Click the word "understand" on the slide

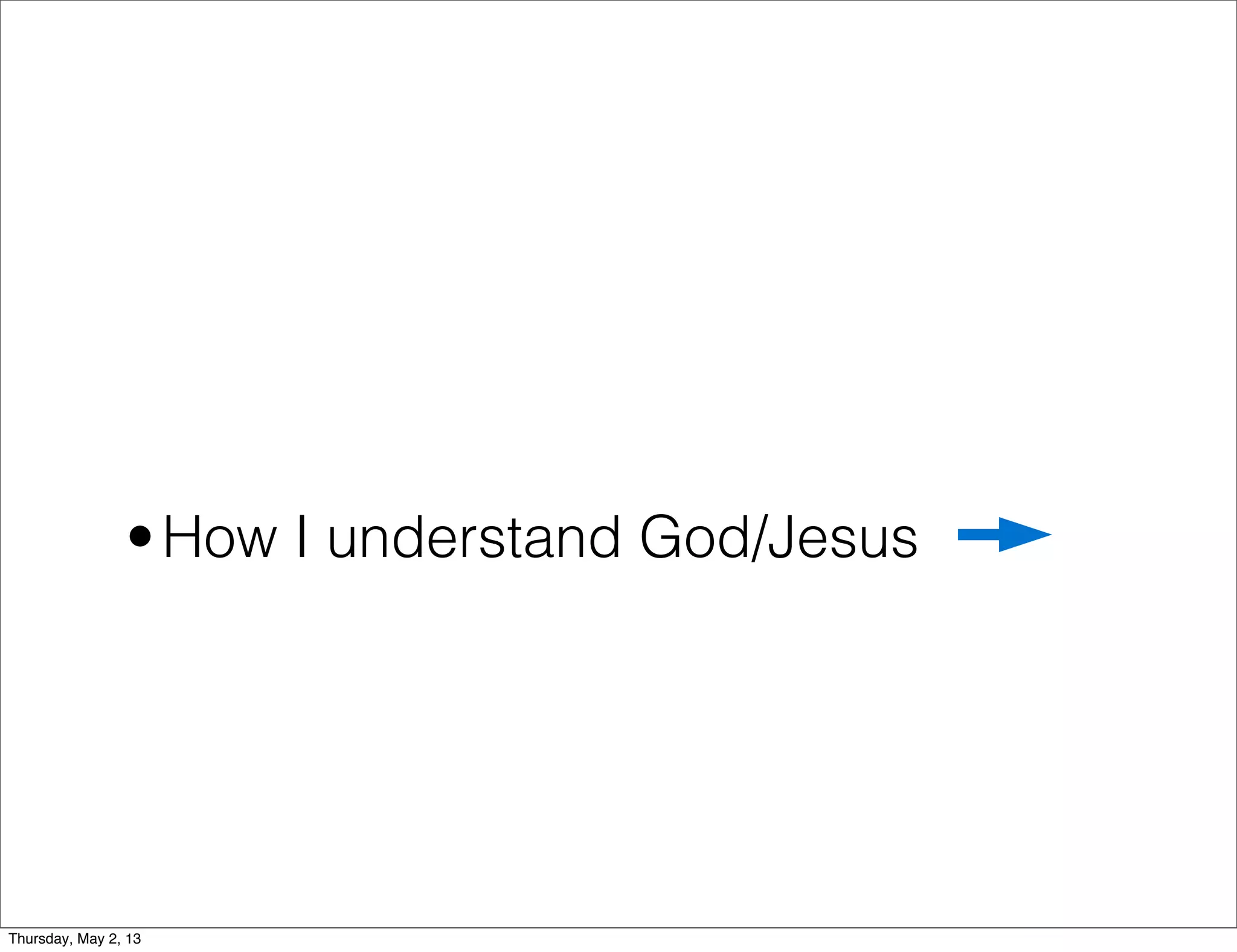[x=474, y=538]
